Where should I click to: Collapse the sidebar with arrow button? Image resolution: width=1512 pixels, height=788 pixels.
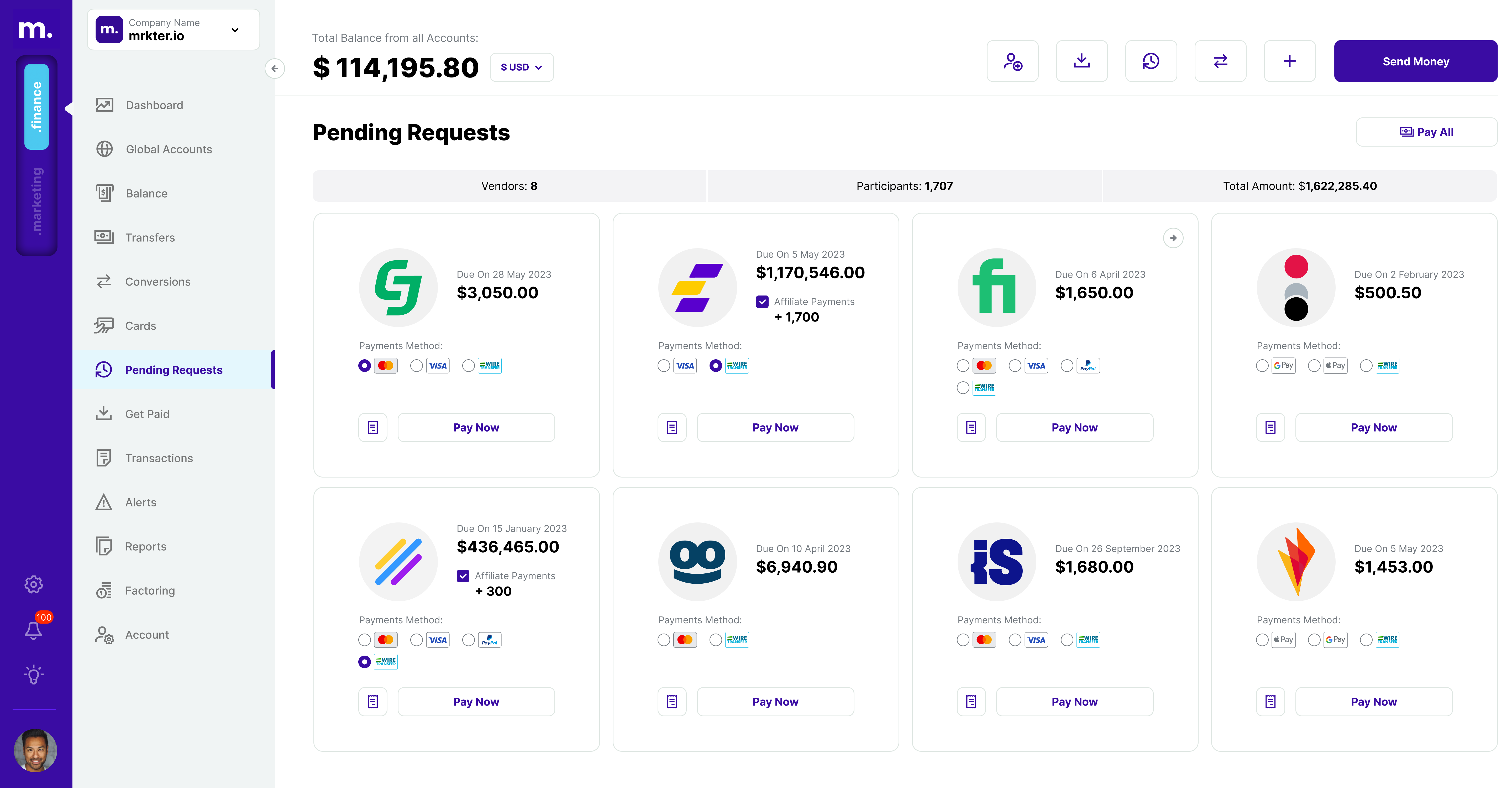275,69
